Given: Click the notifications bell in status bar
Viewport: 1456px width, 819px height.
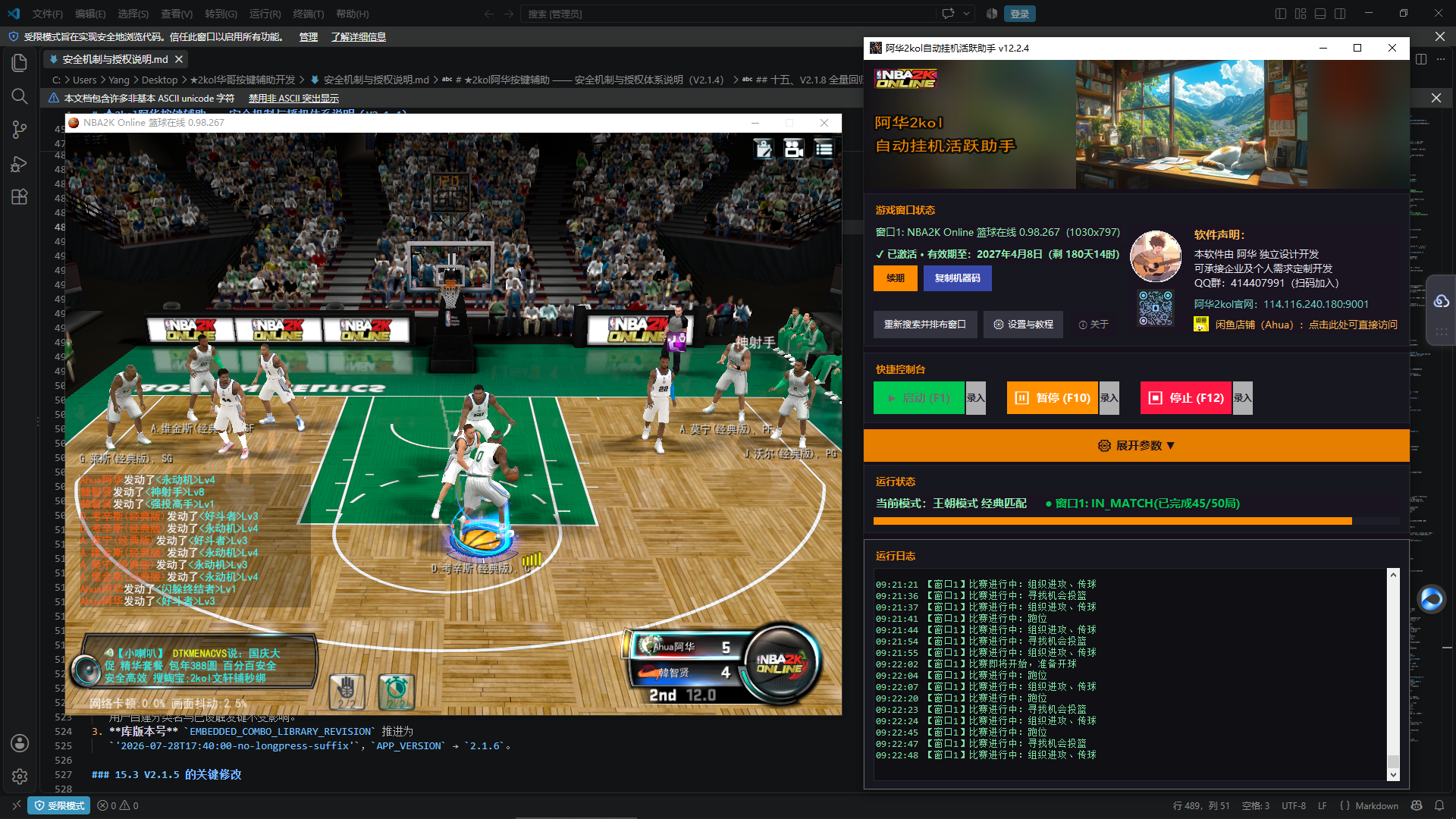Looking at the screenshot, I should (1439, 805).
